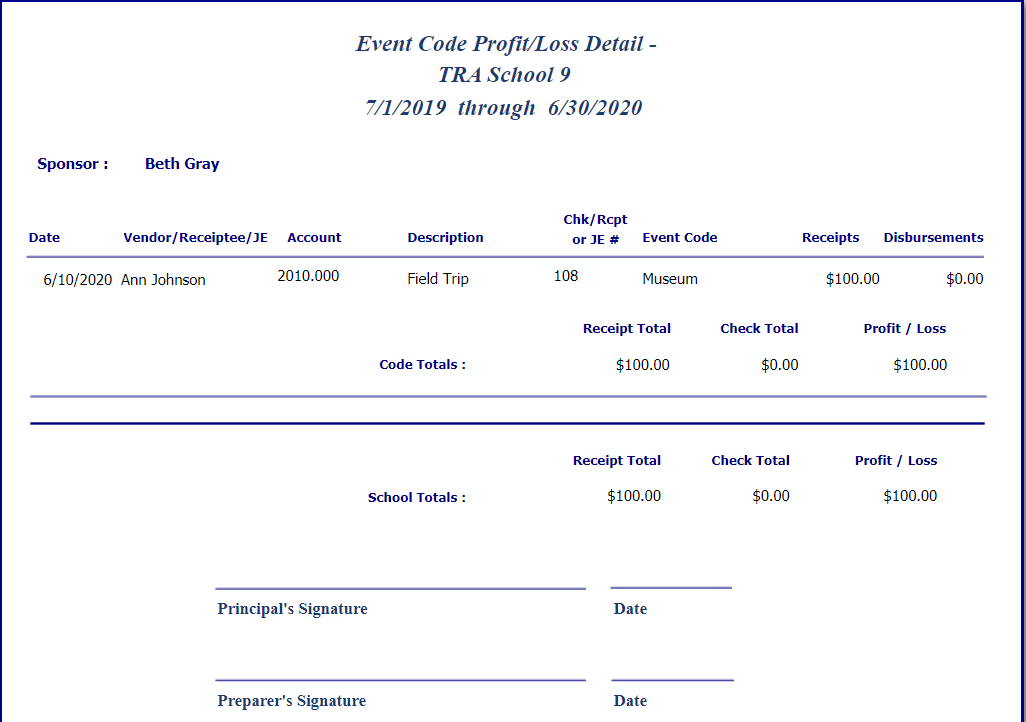This screenshot has height=722, width=1026.
Task: Click 'Profit / Loss' header above Code Totals
Action: coord(904,329)
